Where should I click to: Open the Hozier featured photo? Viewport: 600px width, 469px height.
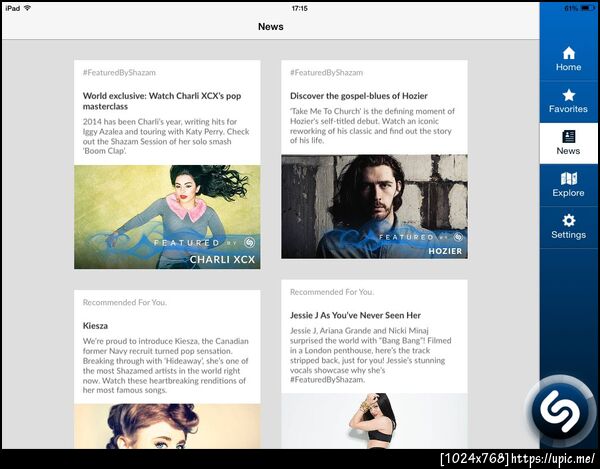[374, 207]
